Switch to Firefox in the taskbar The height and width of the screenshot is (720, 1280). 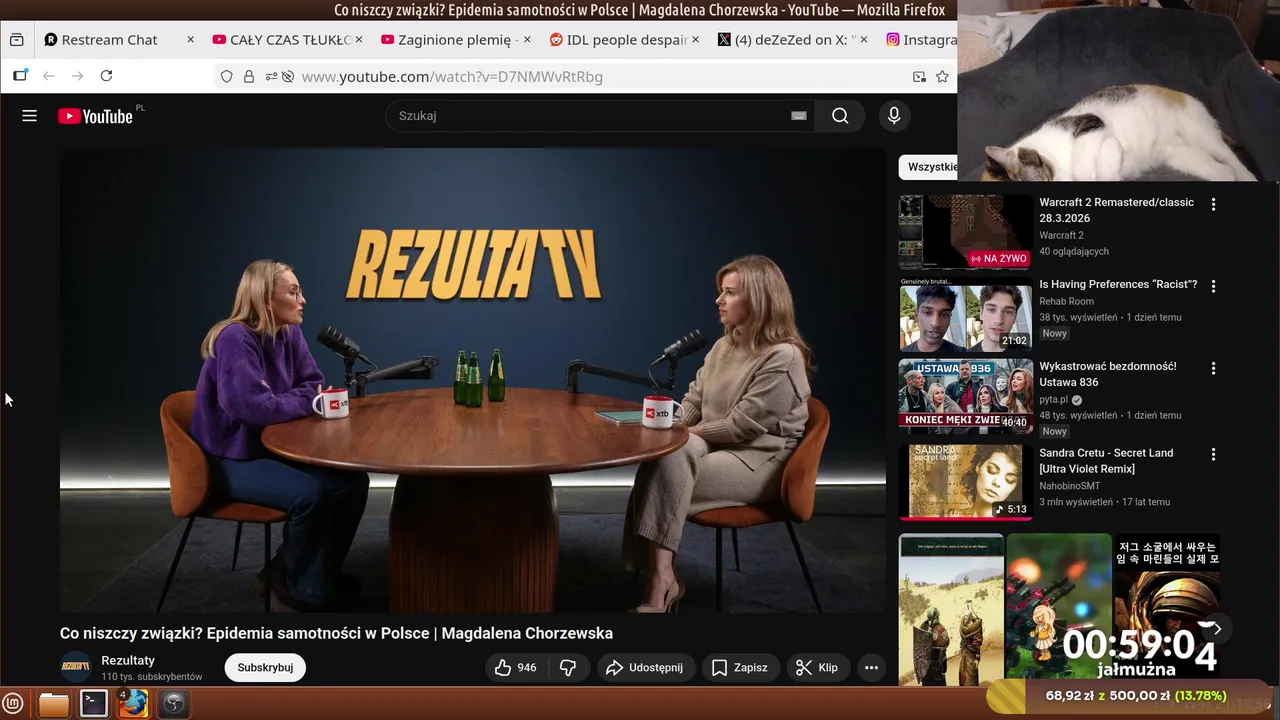pos(133,704)
